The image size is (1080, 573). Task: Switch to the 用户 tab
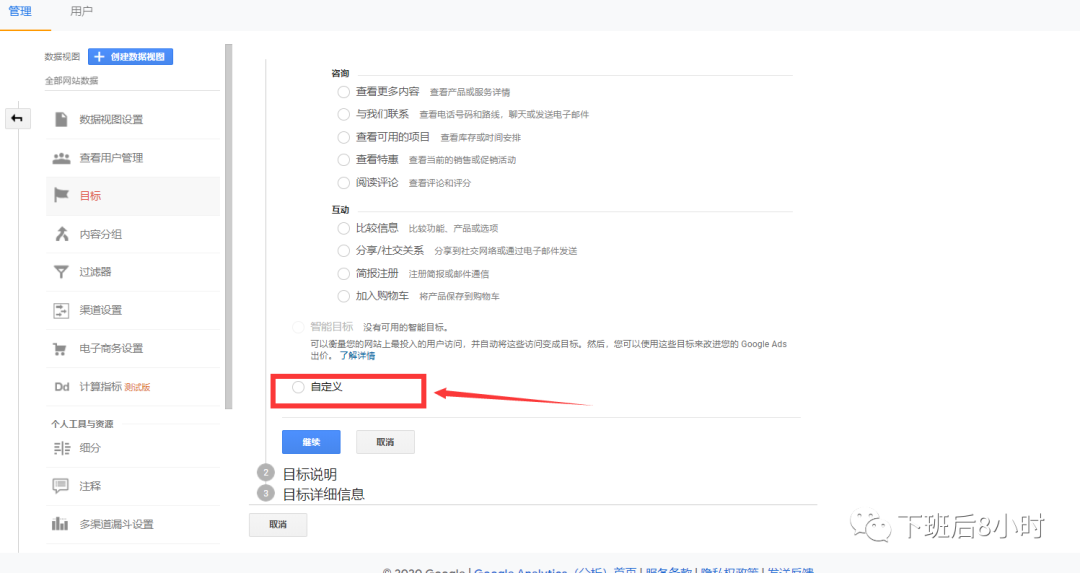point(81,12)
